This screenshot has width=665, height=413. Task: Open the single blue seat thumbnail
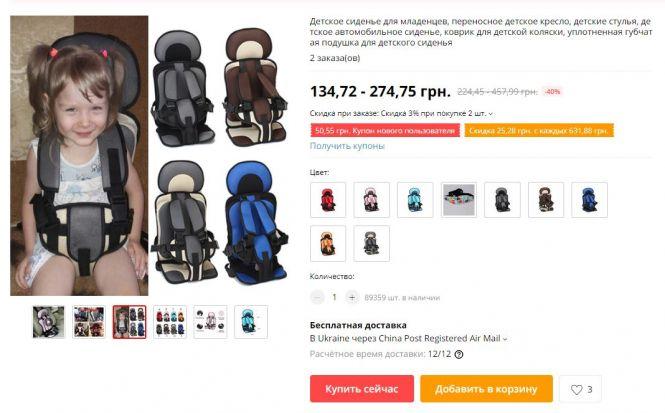pos(251,322)
